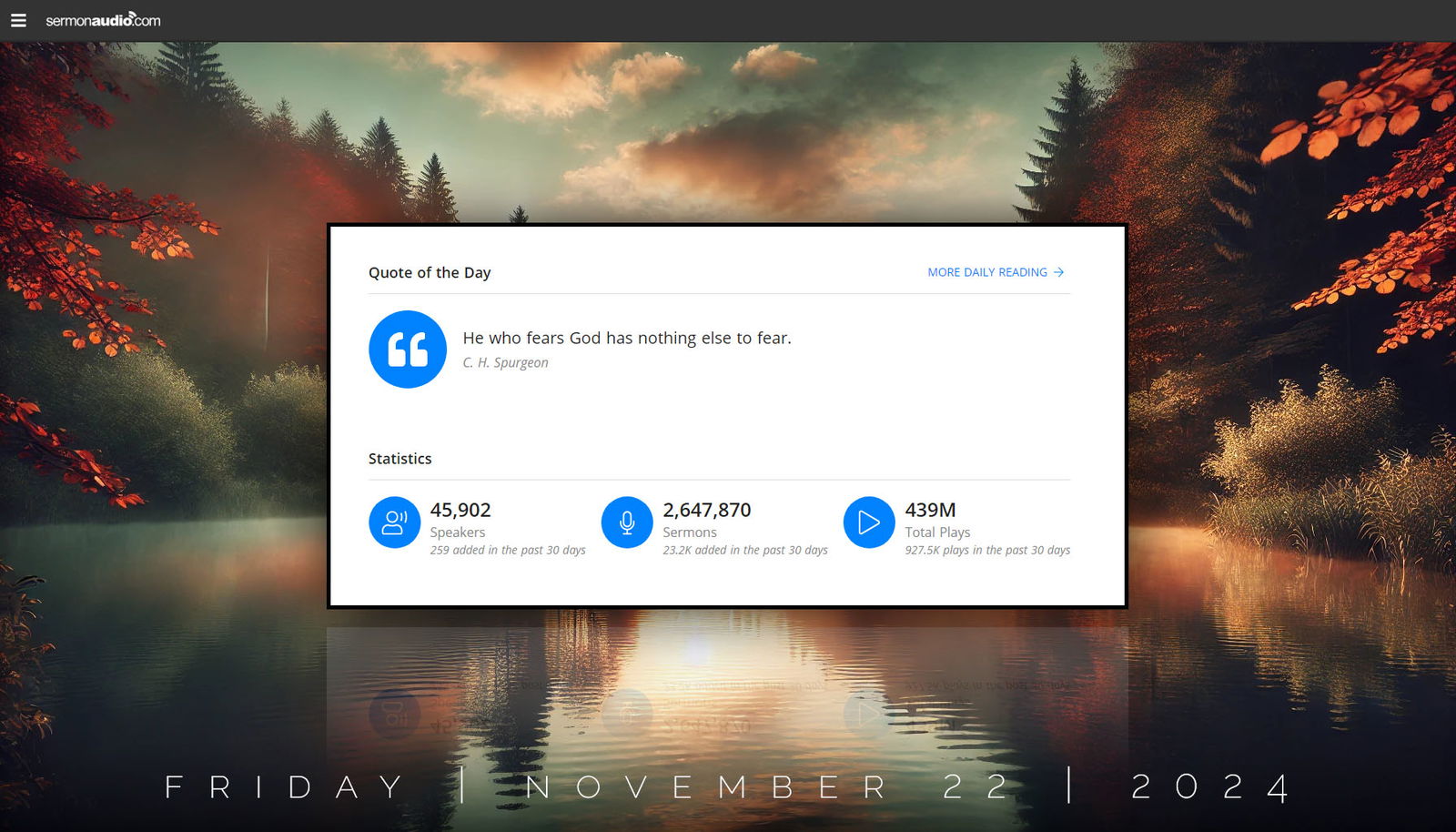Click the Sermons microphone icon
The image size is (1456, 832).
(x=627, y=523)
